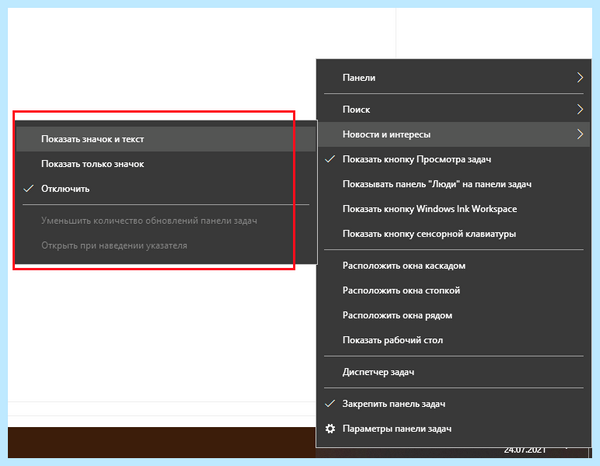Click the Новости и интересы chevron arrow
Viewport: 600px width, 466px height.
580,134
